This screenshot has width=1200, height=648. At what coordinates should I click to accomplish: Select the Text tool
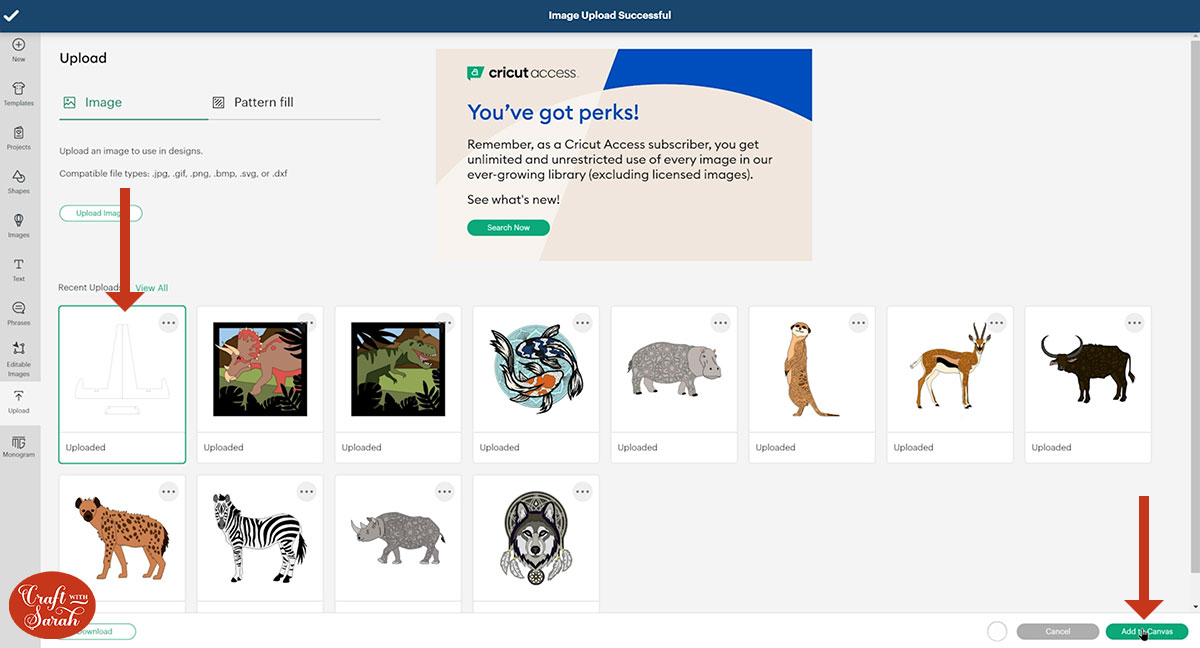[18, 269]
